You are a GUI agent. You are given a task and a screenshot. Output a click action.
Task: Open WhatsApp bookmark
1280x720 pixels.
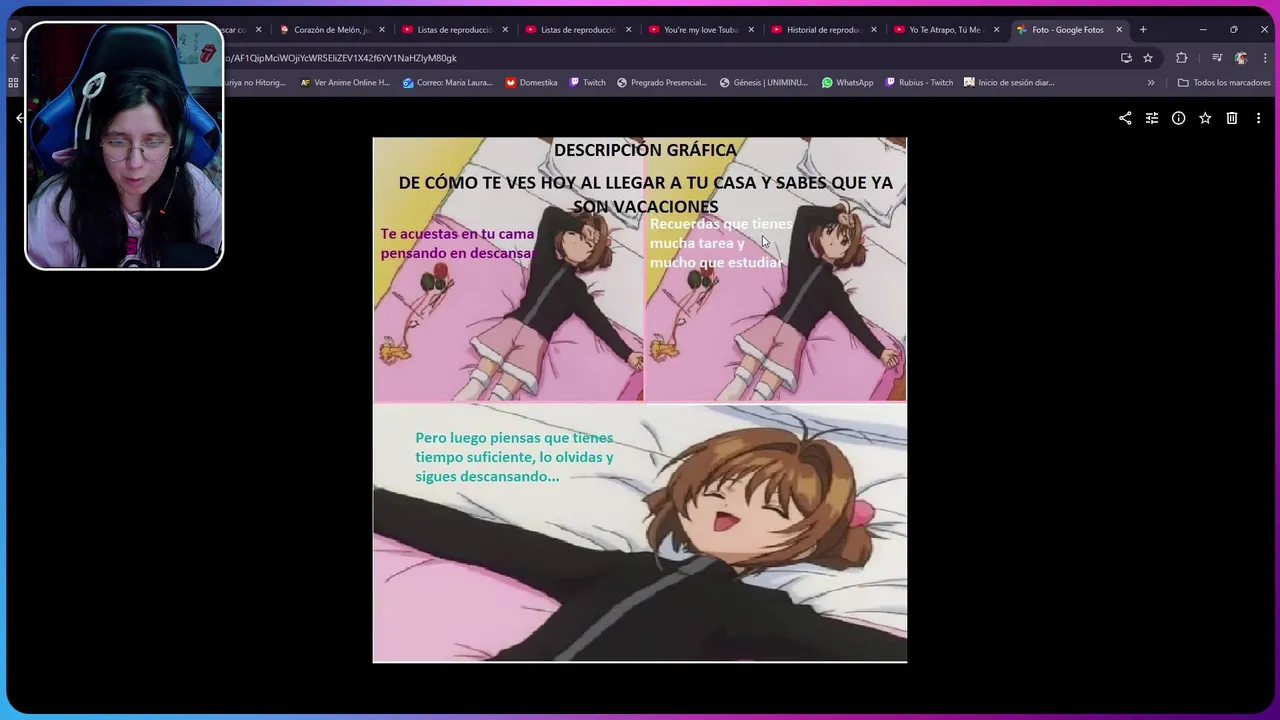(x=847, y=83)
